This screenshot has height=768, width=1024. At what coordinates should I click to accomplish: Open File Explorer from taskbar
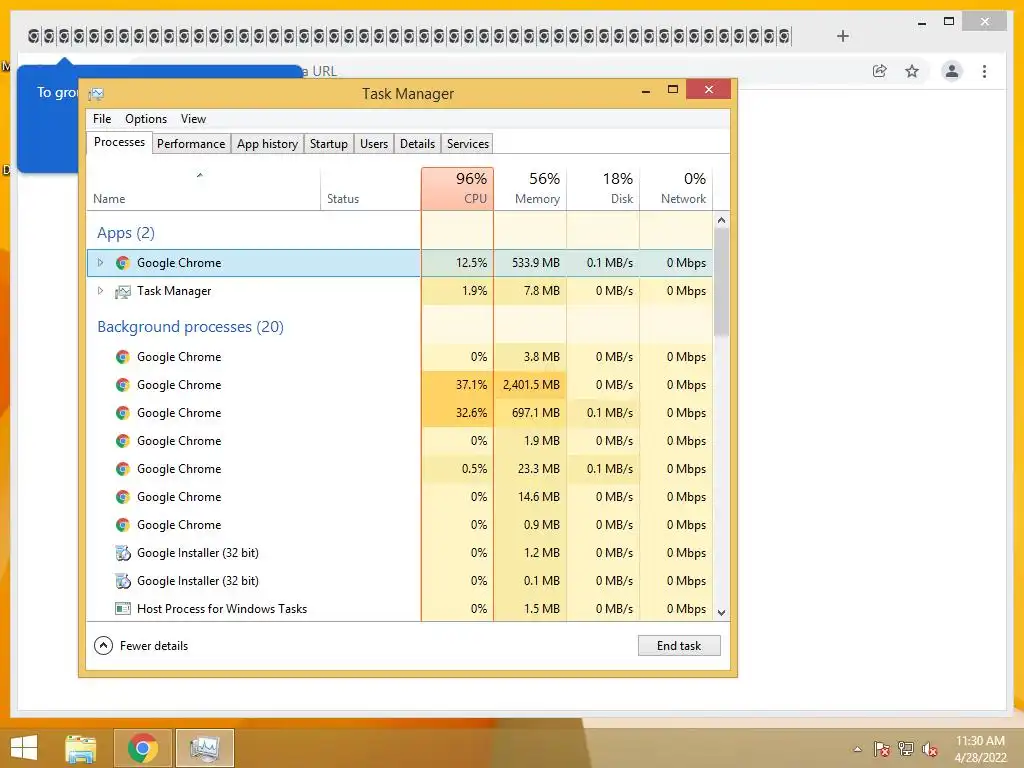[80, 748]
